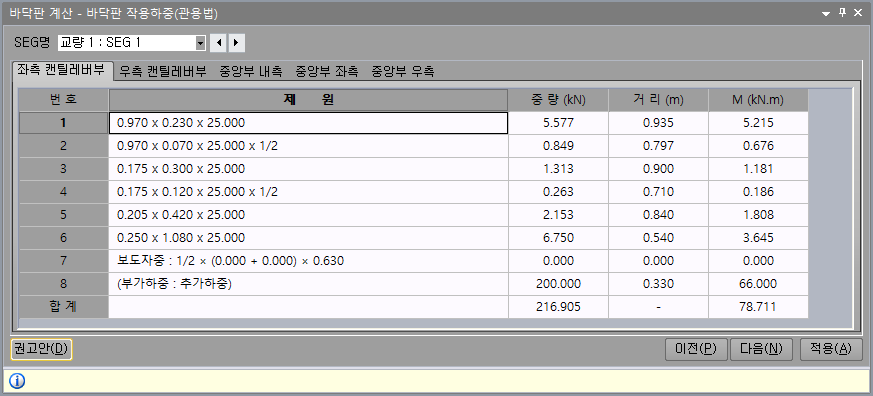The width and height of the screenshot is (873, 396).
Task: Open the 중앙부 내측 tab
Action: (251, 71)
